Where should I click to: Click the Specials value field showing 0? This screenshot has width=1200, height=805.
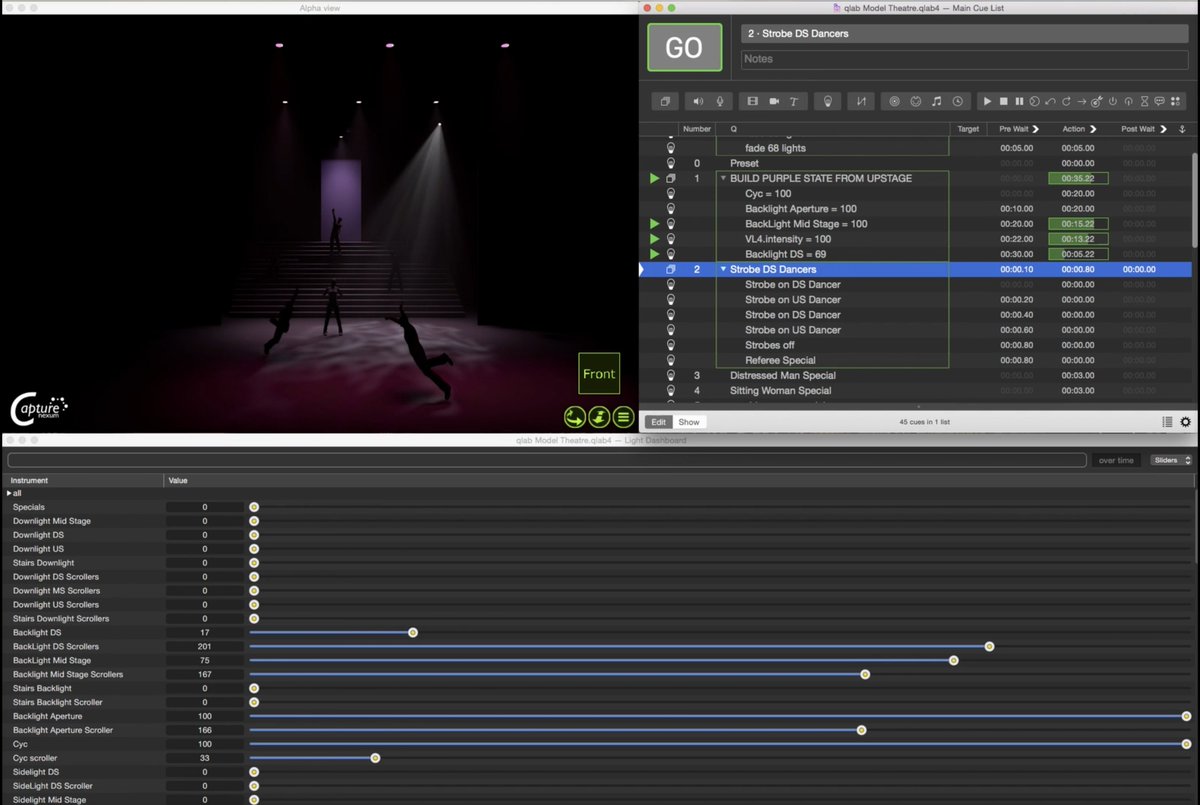coord(205,507)
